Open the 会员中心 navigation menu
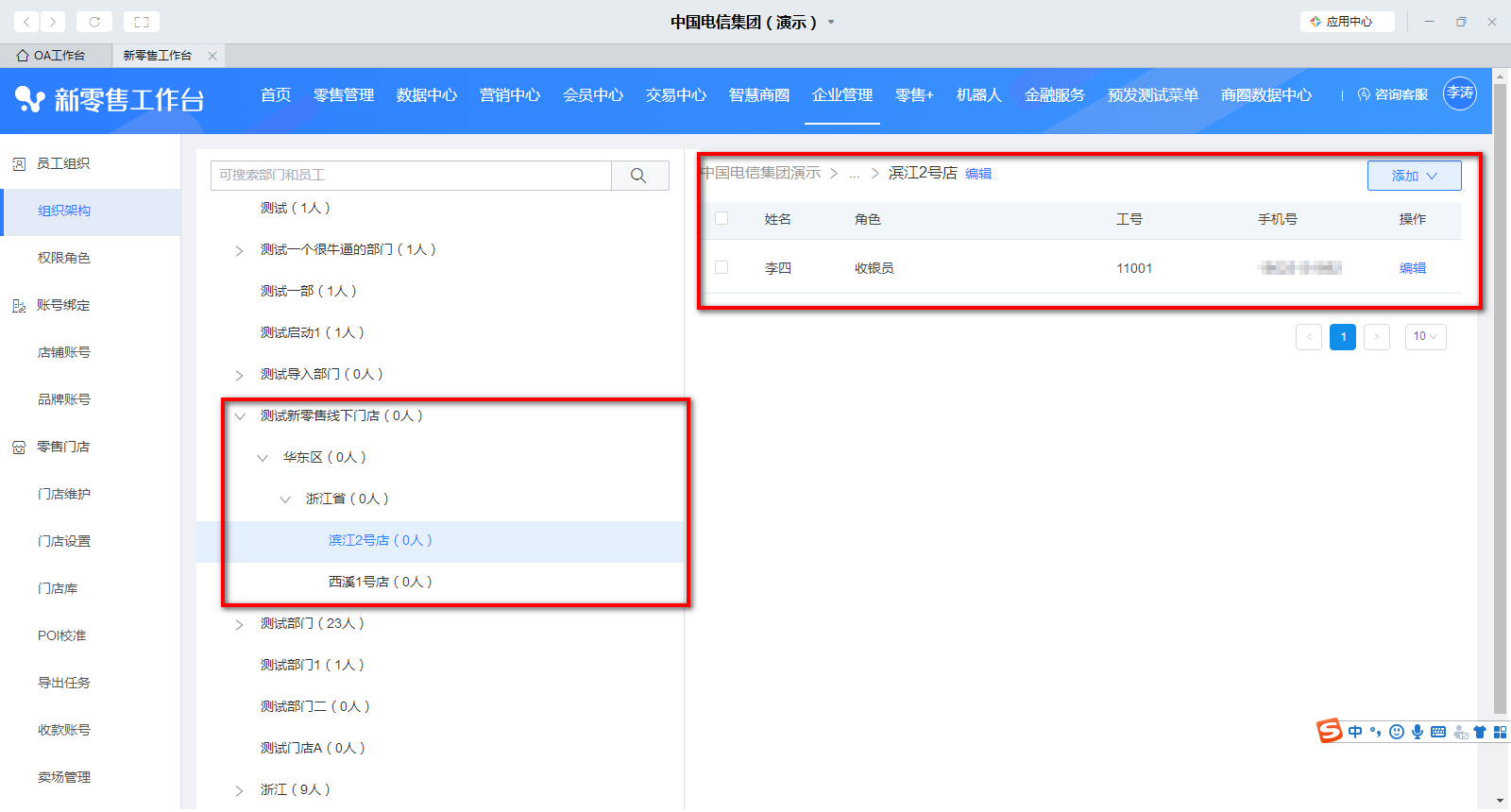1511x812 pixels. click(x=593, y=95)
